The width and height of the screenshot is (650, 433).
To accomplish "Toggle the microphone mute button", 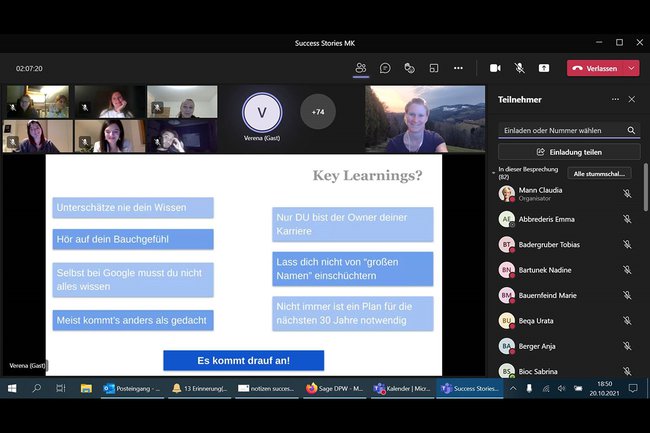I will (x=519, y=68).
